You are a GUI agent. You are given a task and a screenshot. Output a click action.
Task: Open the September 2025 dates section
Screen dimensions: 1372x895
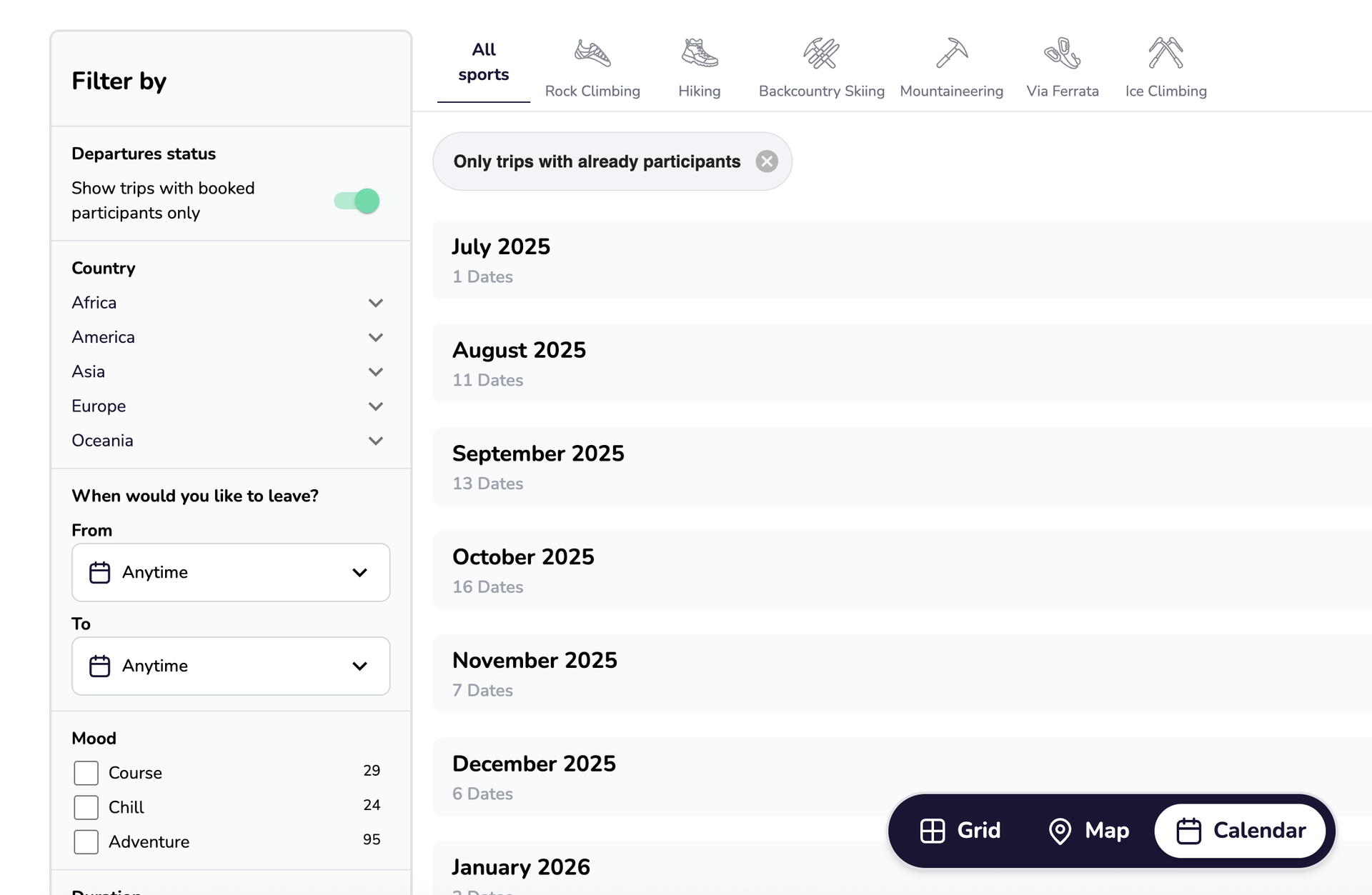902,467
